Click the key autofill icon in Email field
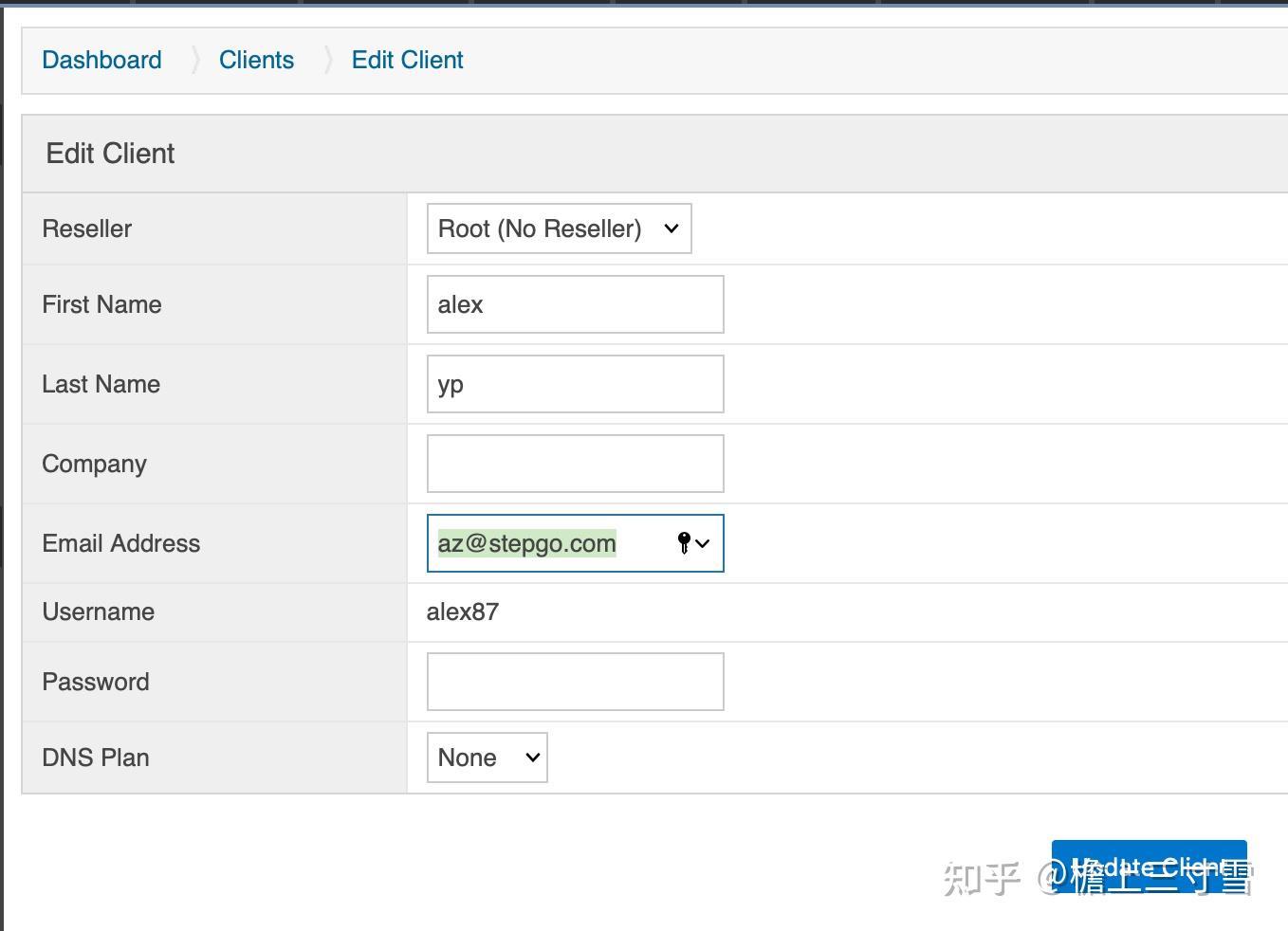This screenshot has width=1288, height=931. [x=685, y=543]
